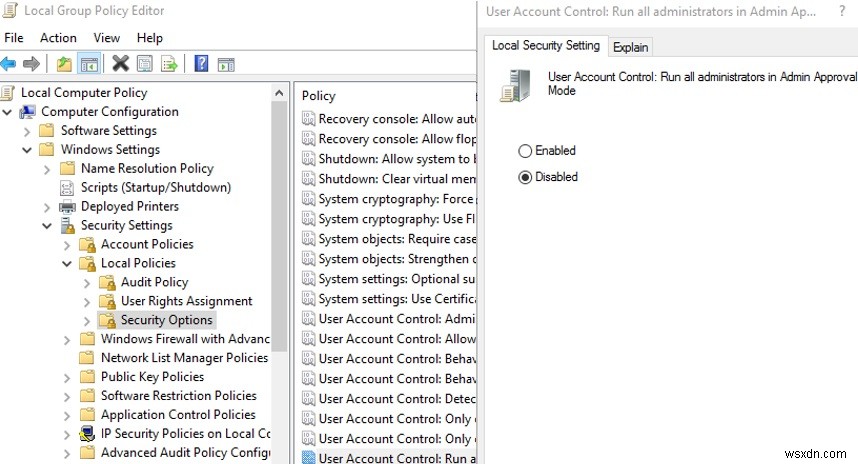
Task: Expand the Name Resolution Policy node
Action: coord(47,170)
